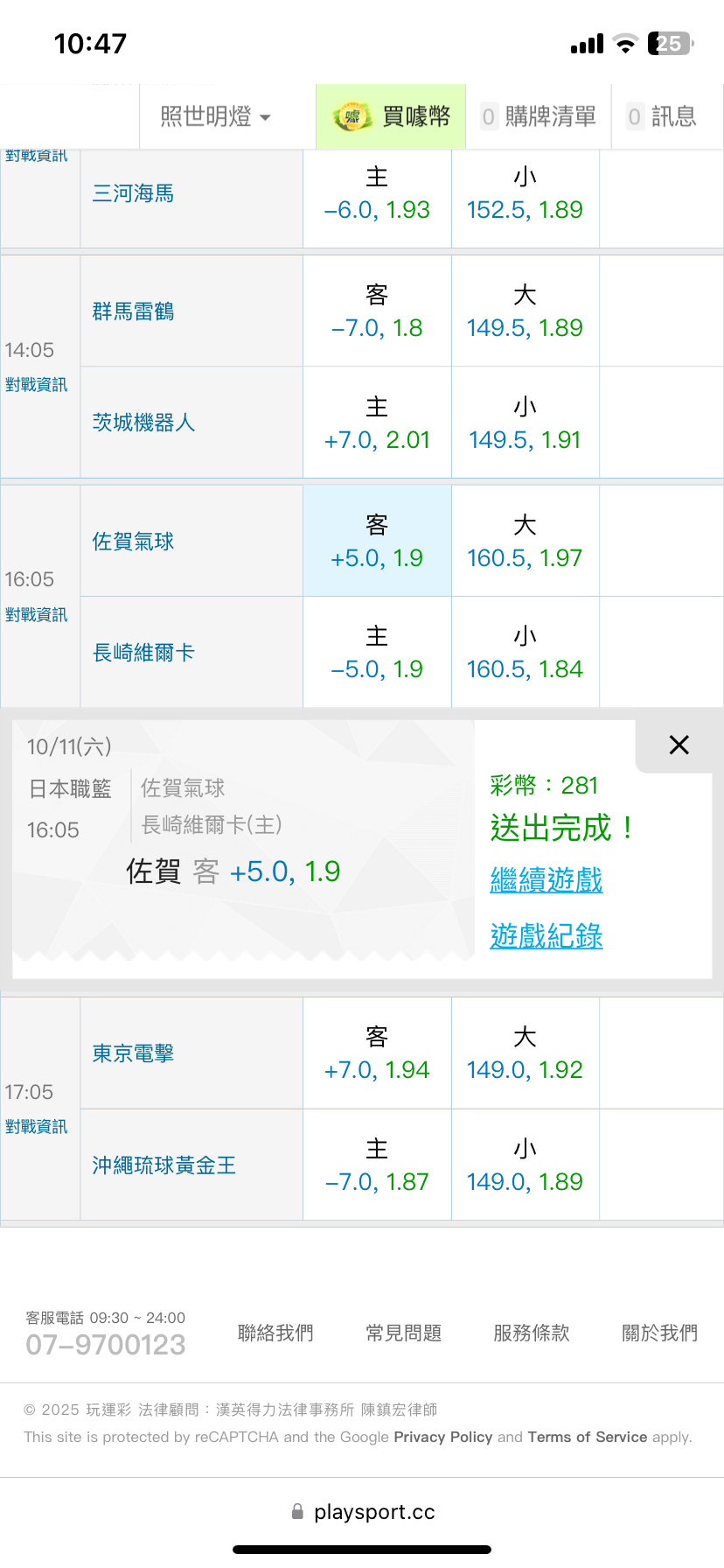Tap the 聯絡我們 footer link
The height and width of the screenshot is (1568, 724).
[x=275, y=1333]
